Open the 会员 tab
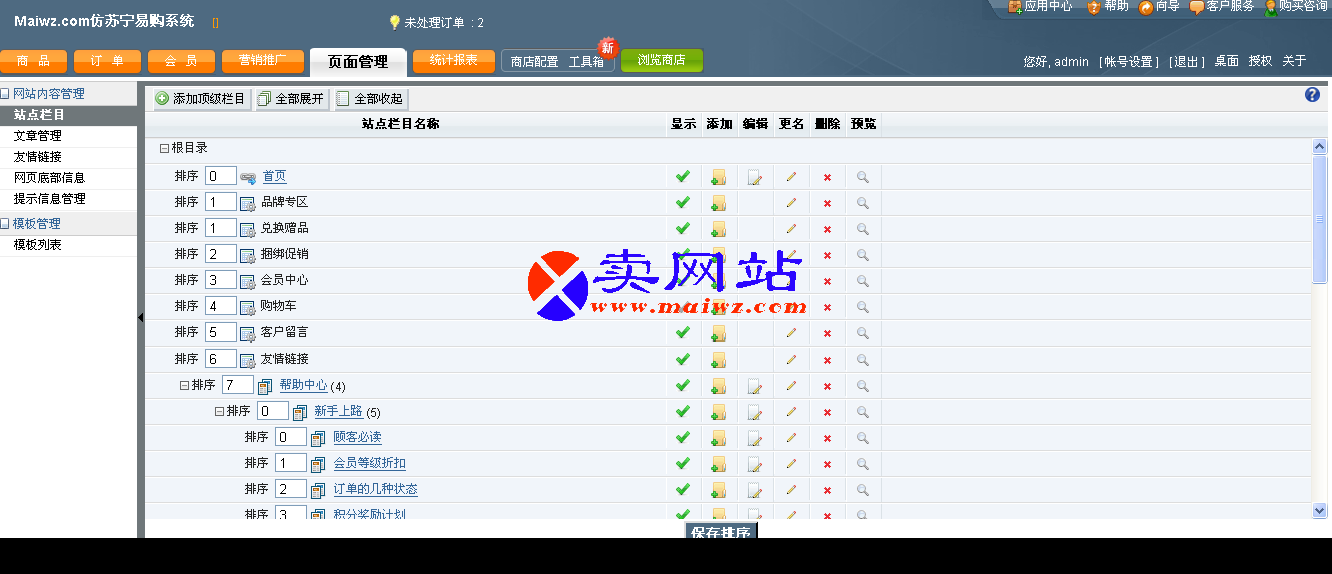Viewport: 1332px width, 574px height. pos(181,61)
